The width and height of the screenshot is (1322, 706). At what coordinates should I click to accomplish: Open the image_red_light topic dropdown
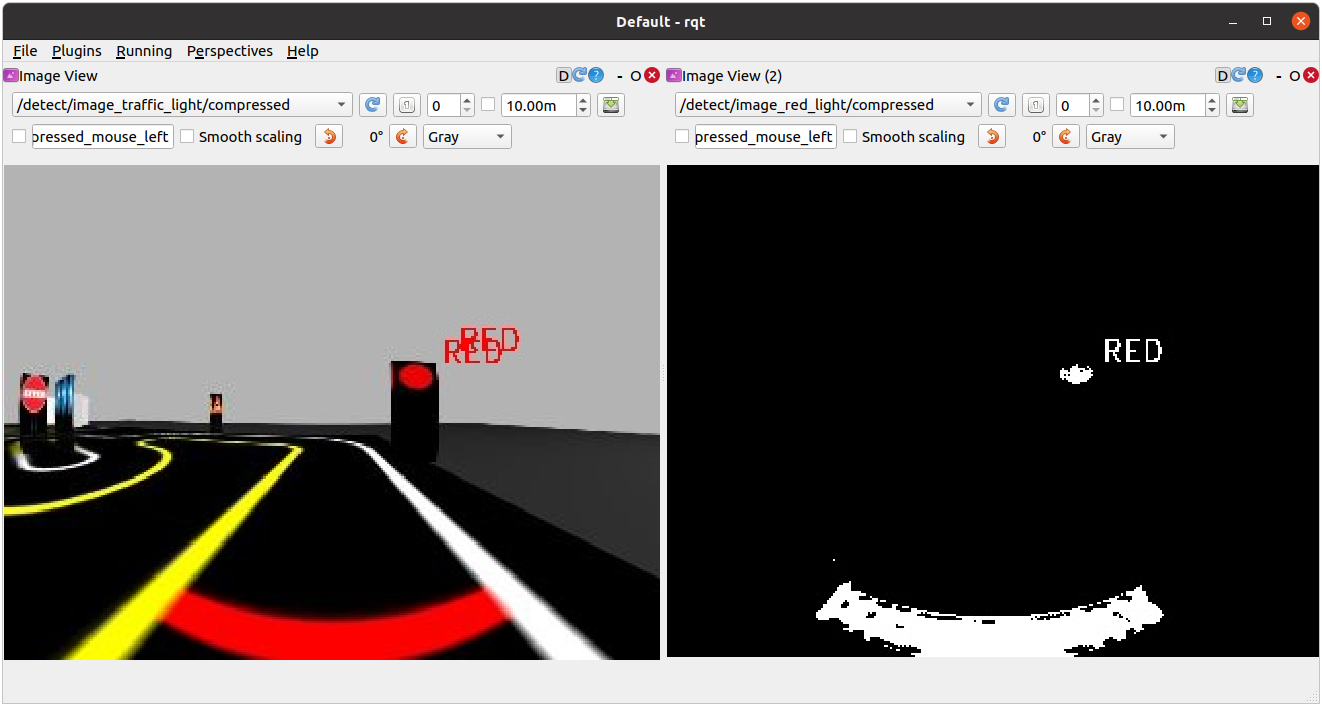pyautogui.click(x=828, y=105)
